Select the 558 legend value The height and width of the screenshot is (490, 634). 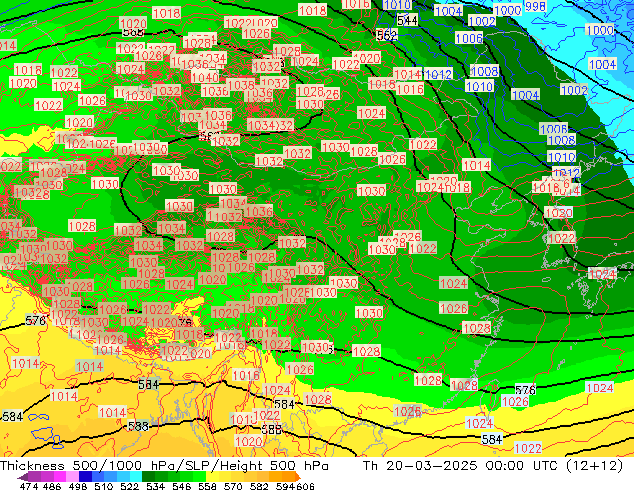point(207,486)
